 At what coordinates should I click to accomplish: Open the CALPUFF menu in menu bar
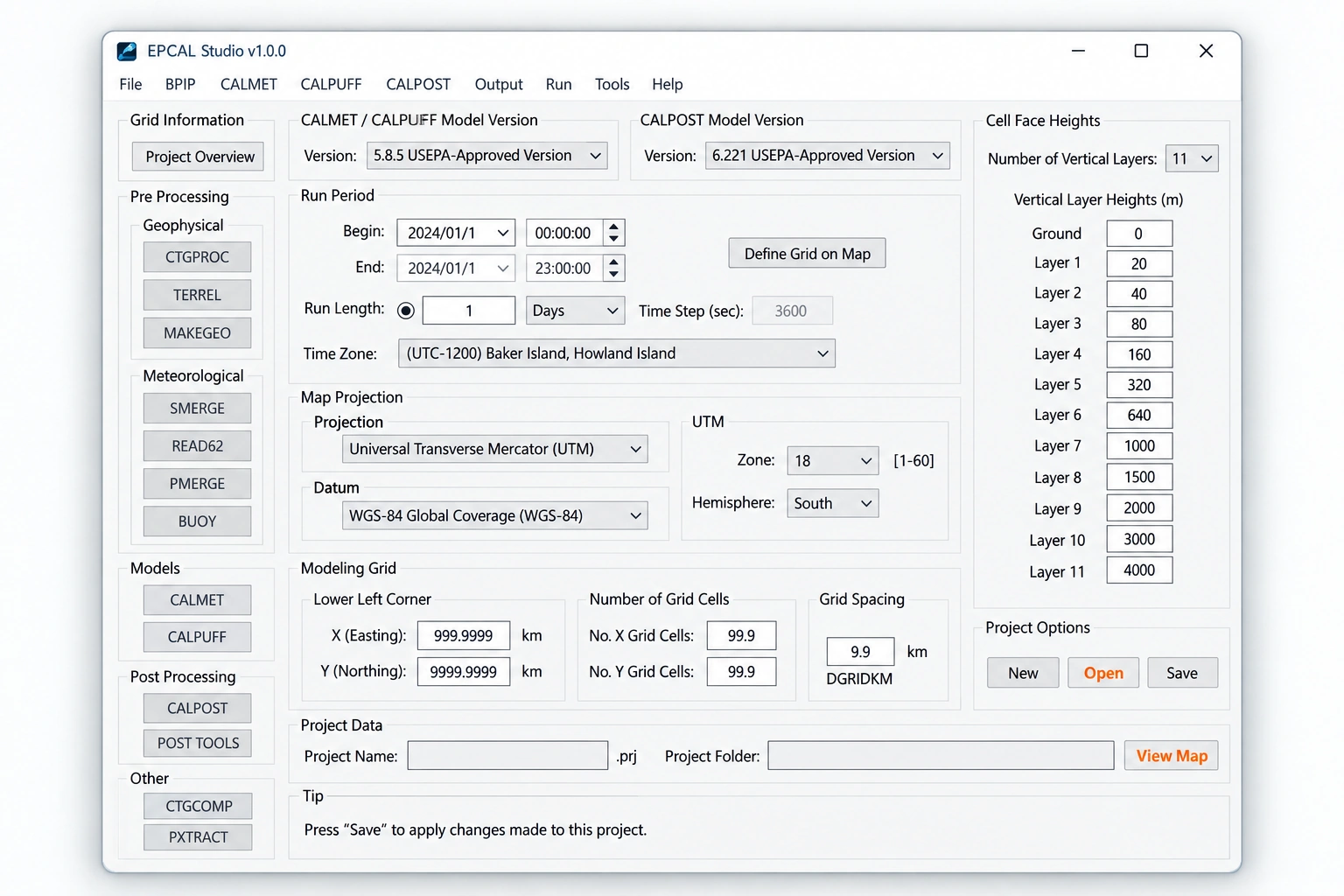pyautogui.click(x=331, y=84)
